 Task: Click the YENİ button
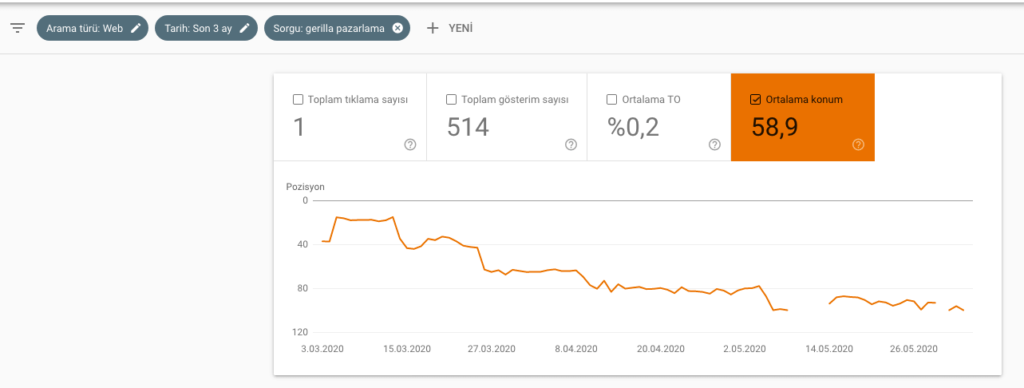[x=449, y=29]
